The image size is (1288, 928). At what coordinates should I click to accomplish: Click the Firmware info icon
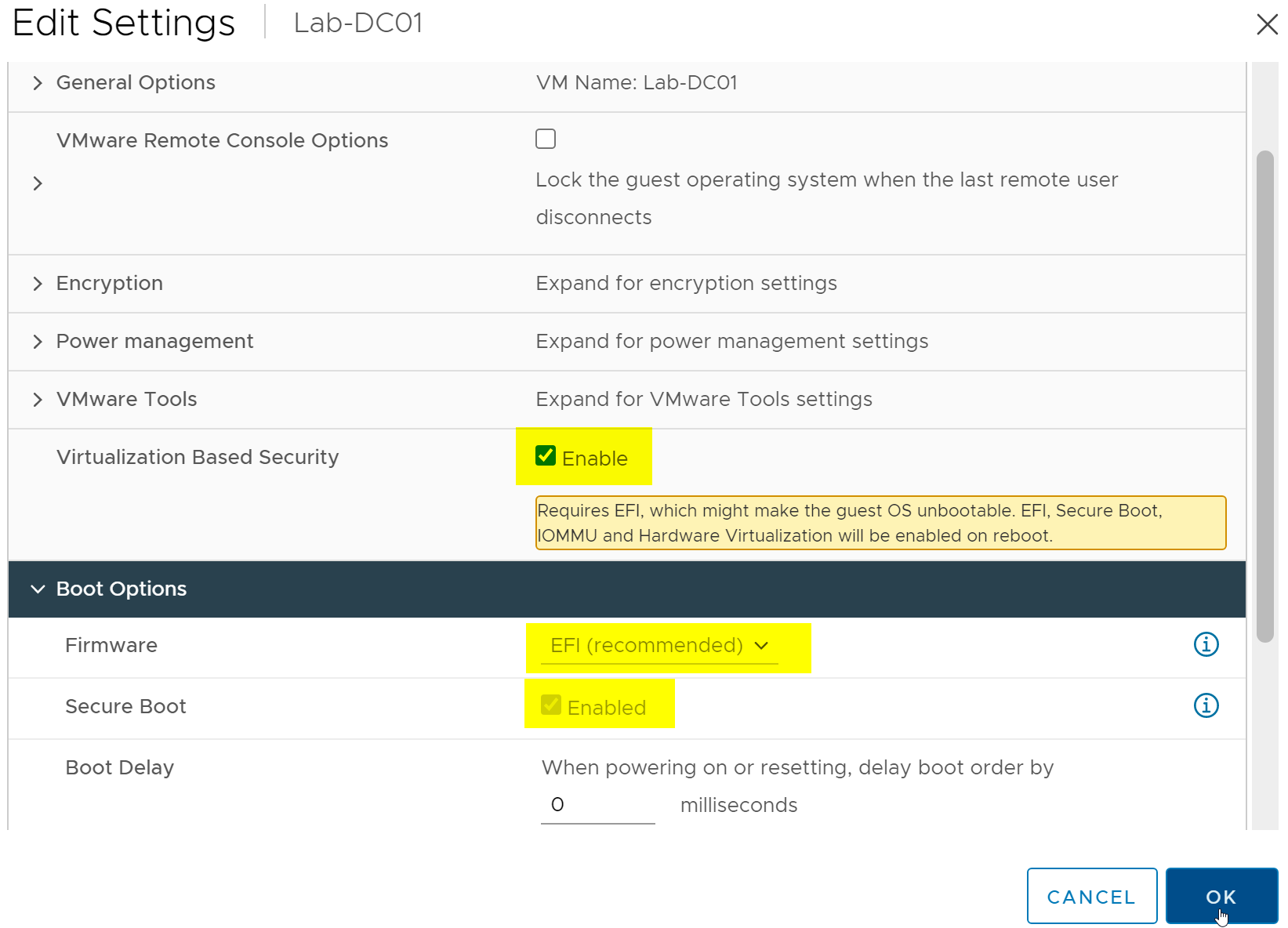pyautogui.click(x=1206, y=644)
